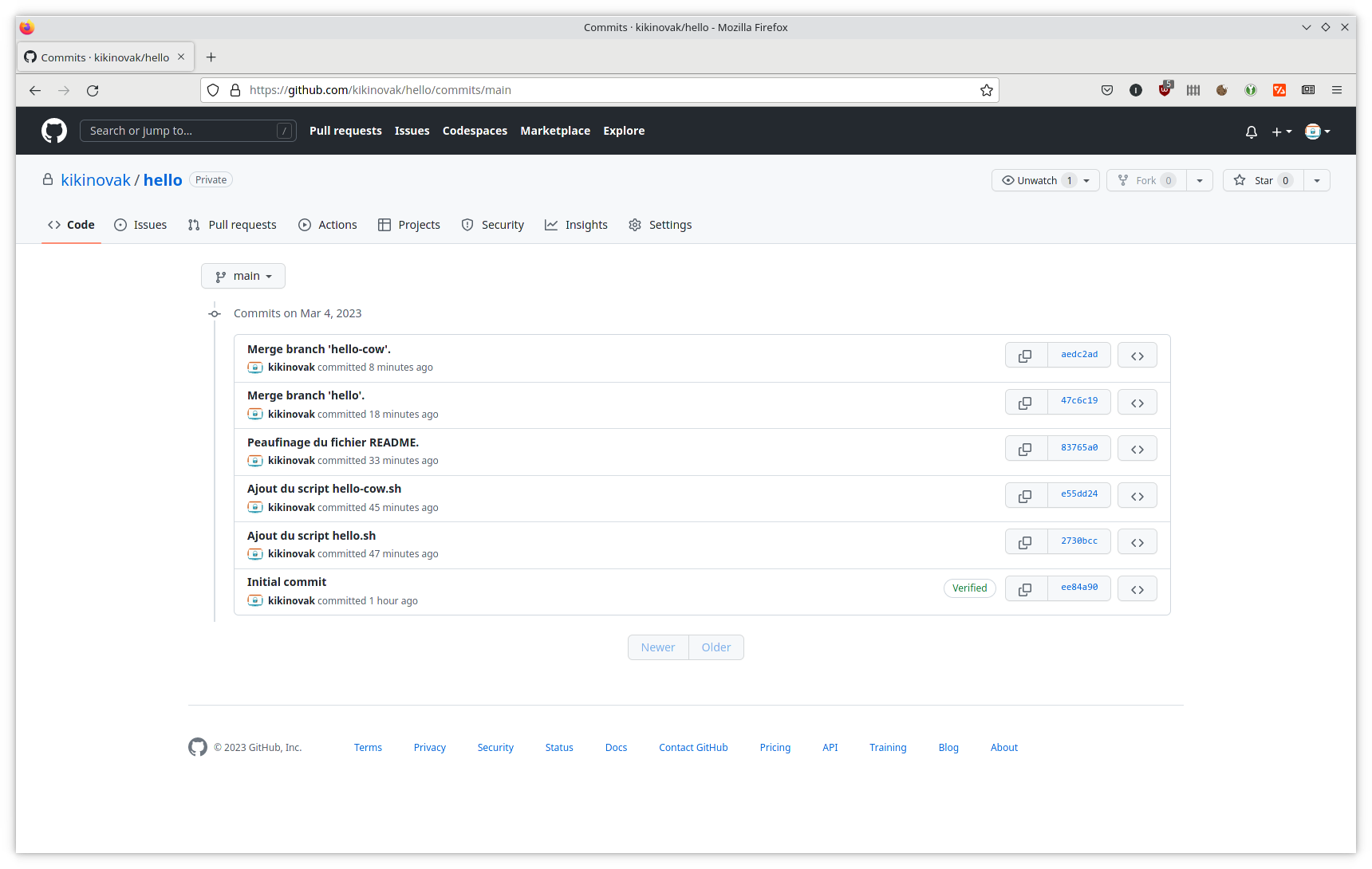Open the main branch selector
Viewport: 1372px width, 869px height.
(x=243, y=276)
